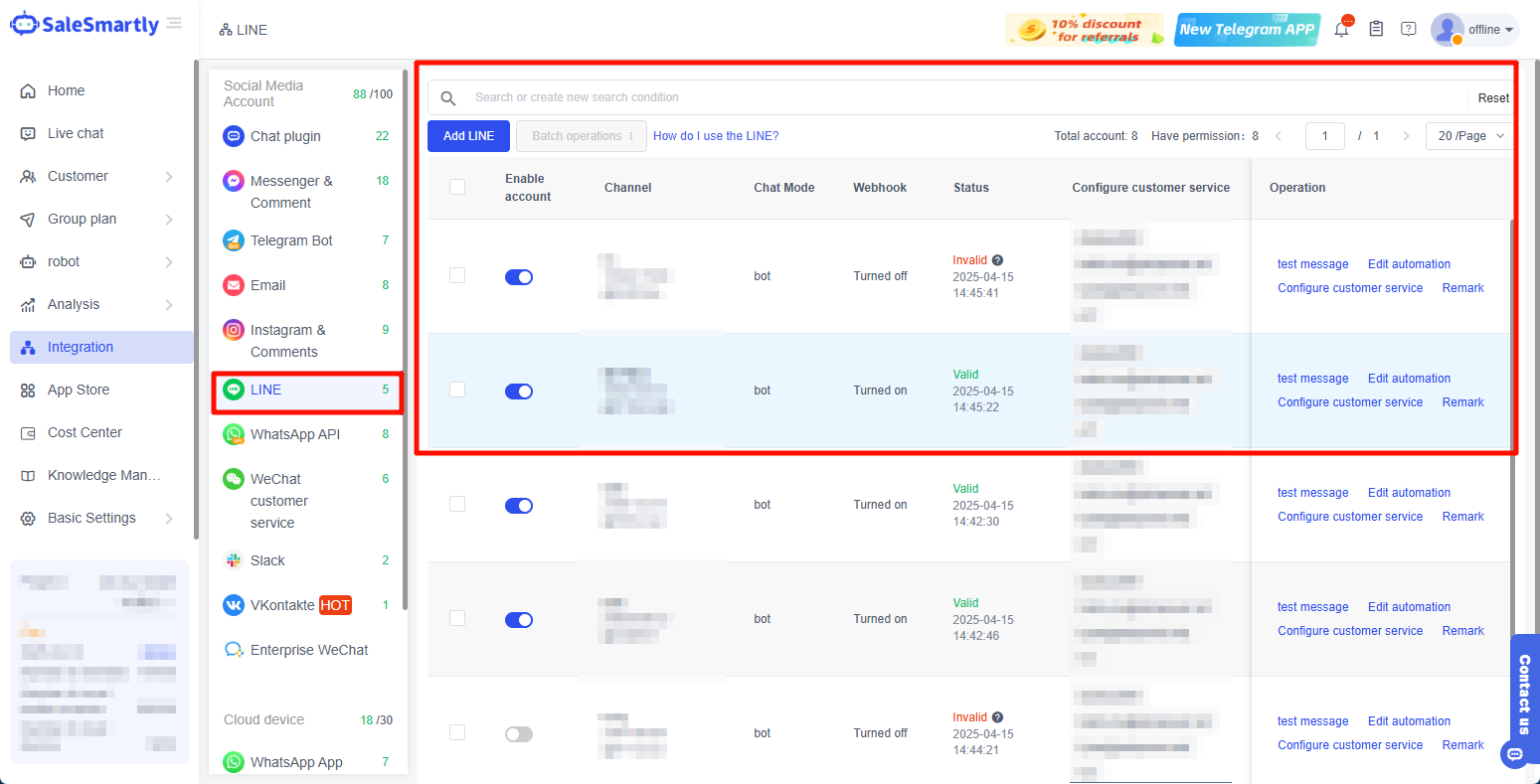
Task: Collapse sidebar using the hamburger icon
Action: tap(175, 24)
